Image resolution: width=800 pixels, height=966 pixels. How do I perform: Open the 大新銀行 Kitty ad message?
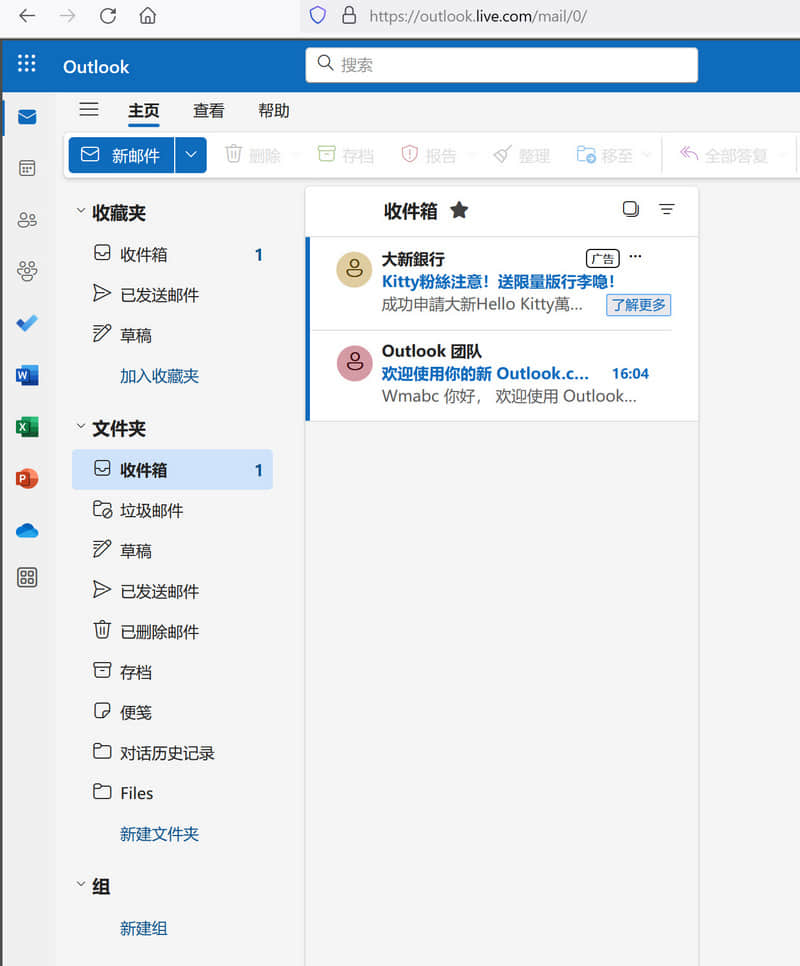point(504,283)
